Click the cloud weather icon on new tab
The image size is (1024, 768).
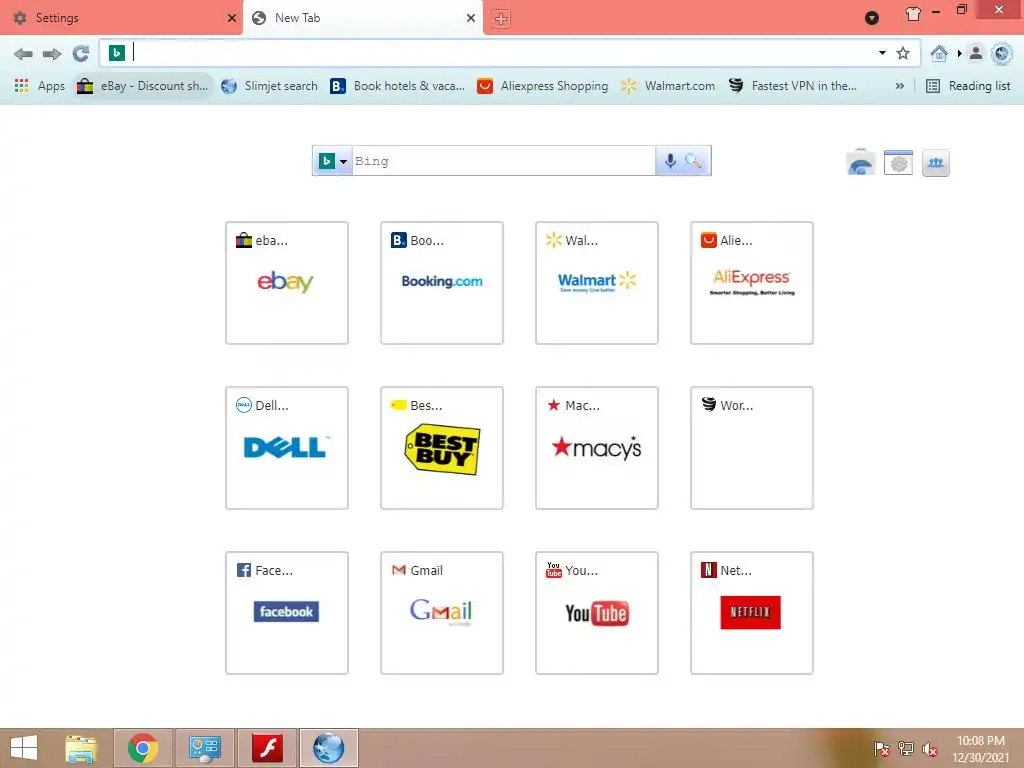(861, 163)
